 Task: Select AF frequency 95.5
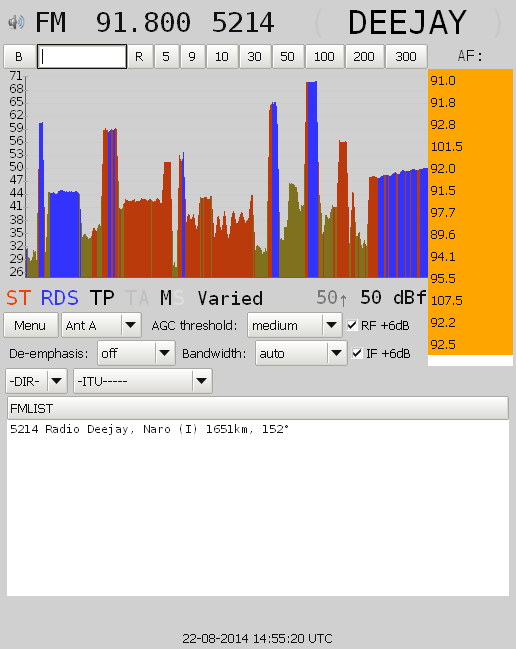[x=470, y=278]
